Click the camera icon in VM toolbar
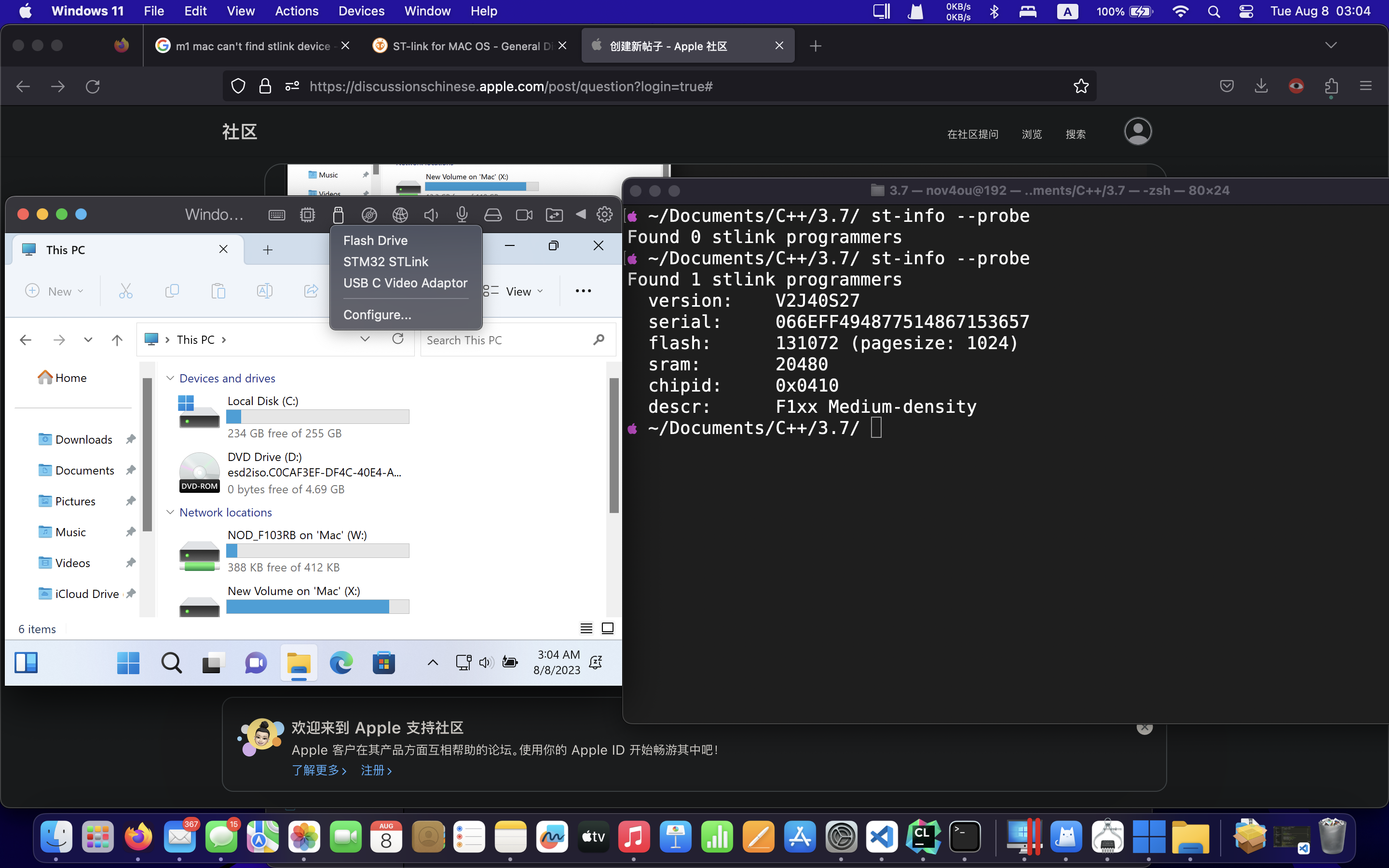 523,215
